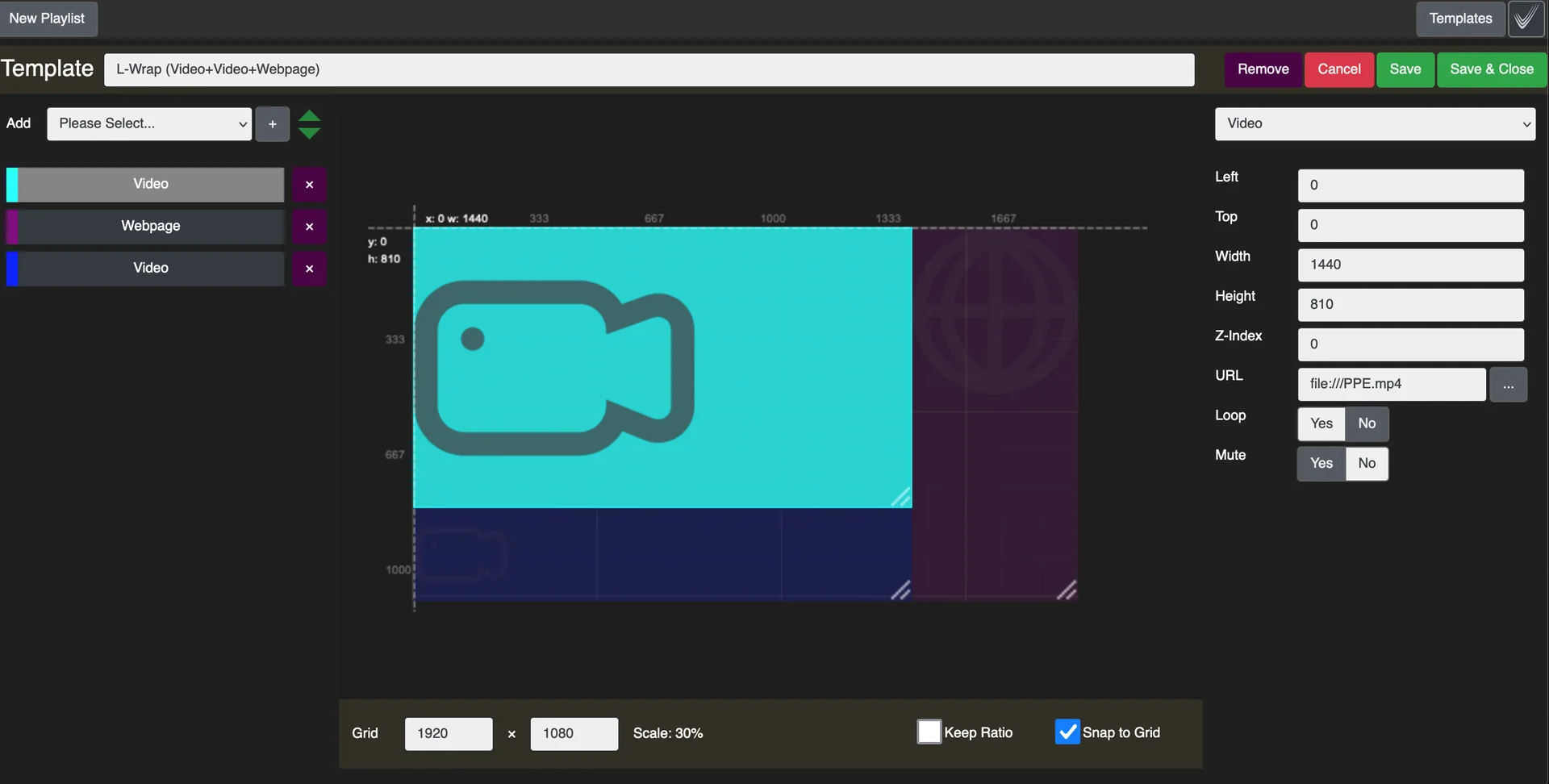1549x784 pixels.
Task: Click the globe icon in purple webpage region
Action: click(996, 311)
